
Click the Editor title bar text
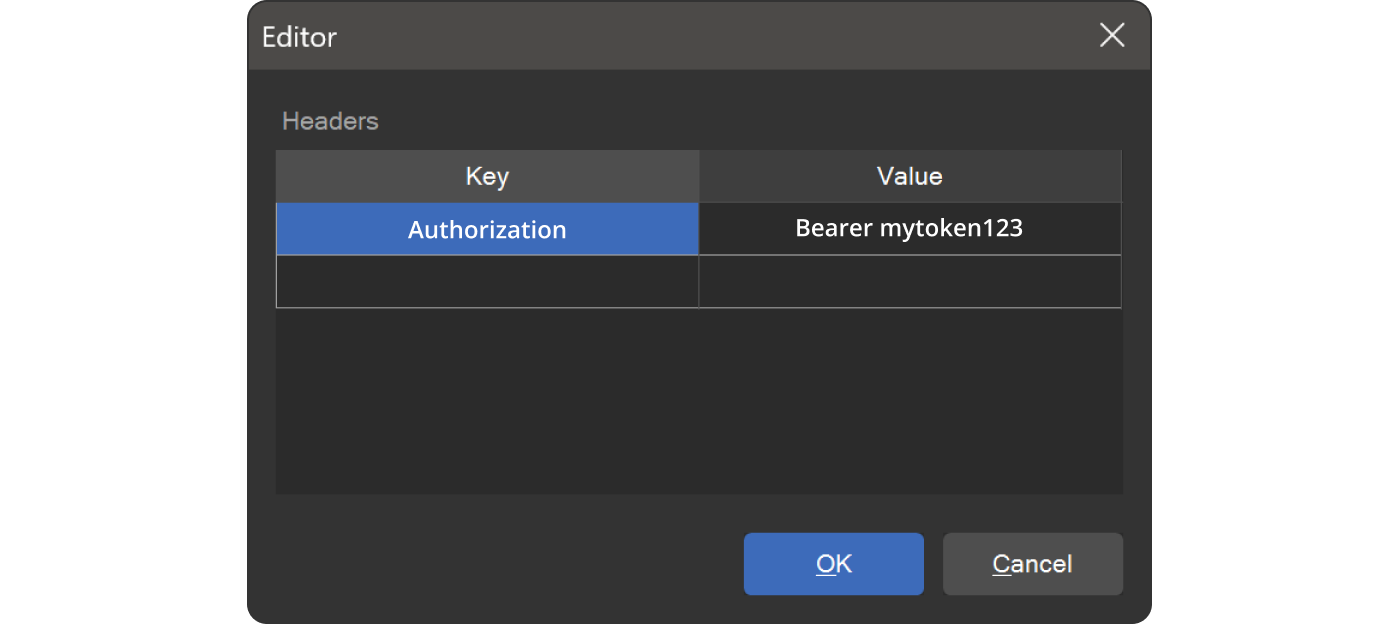(299, 37)
